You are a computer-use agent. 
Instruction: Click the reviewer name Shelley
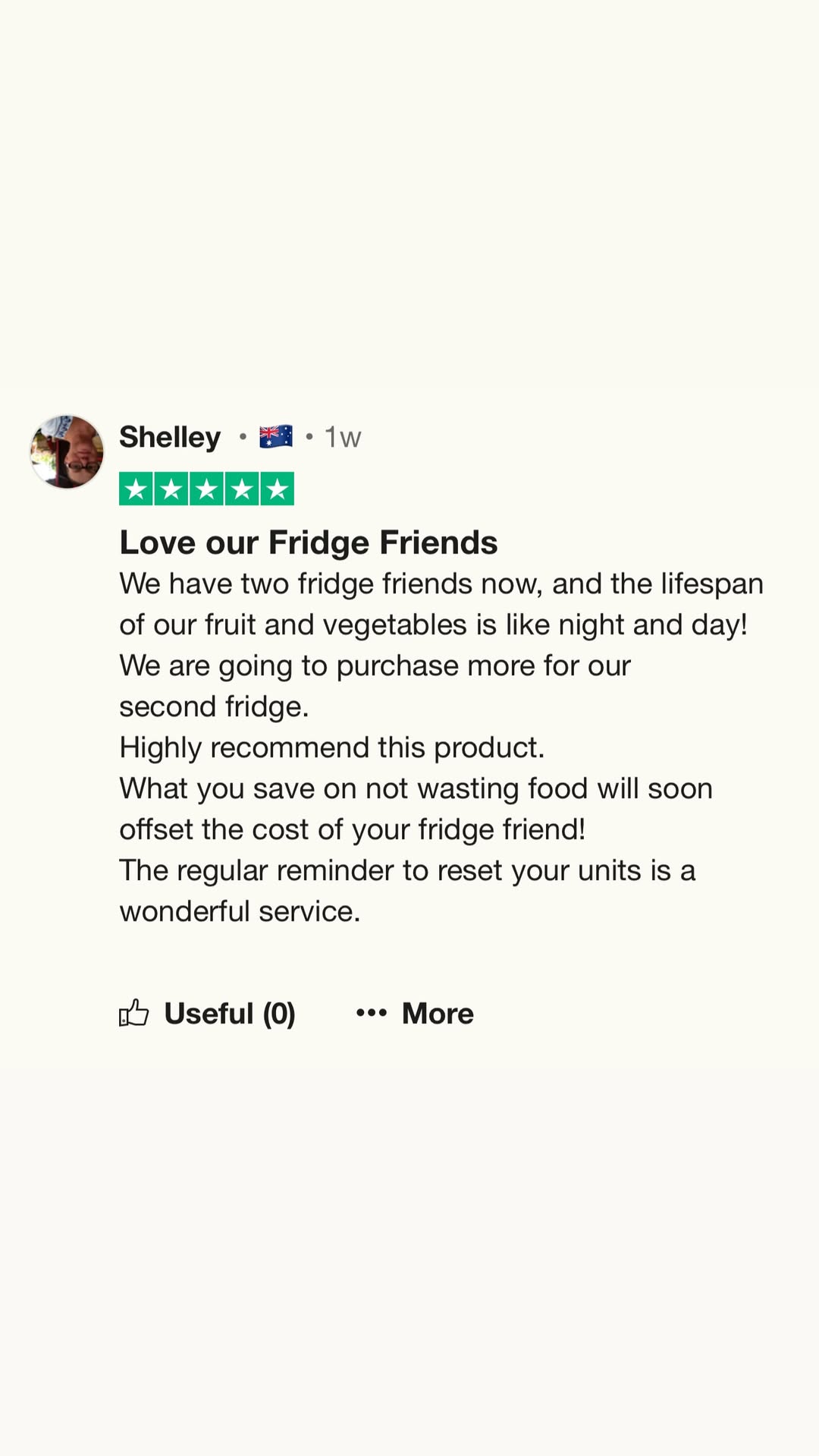coord(170,437)
